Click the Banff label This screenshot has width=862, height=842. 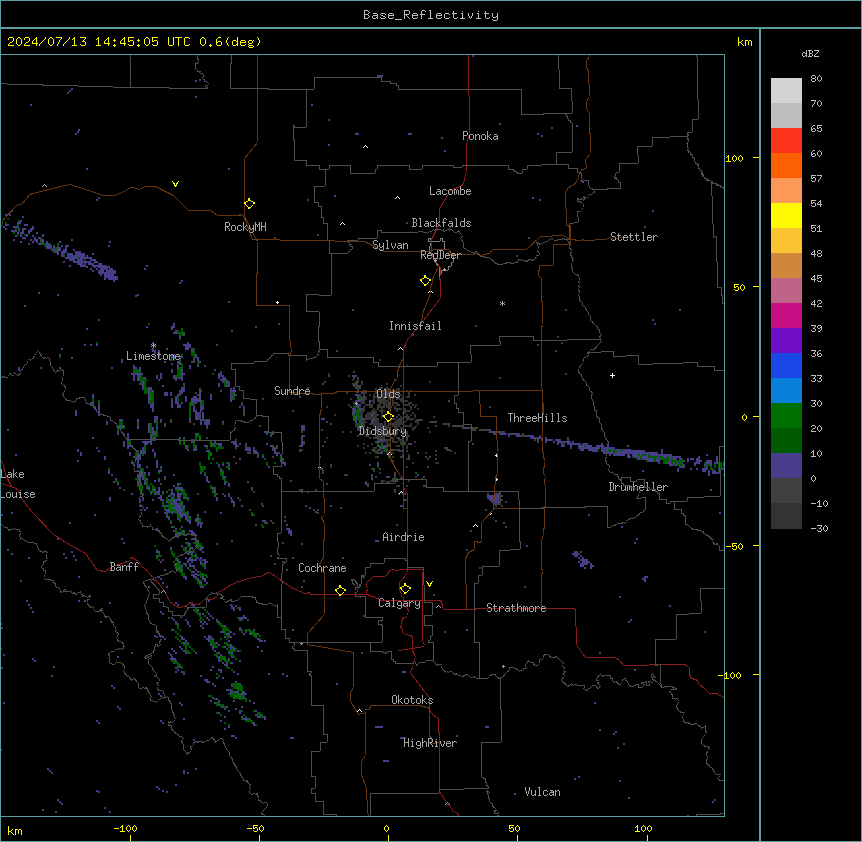[x=124, y=567]
